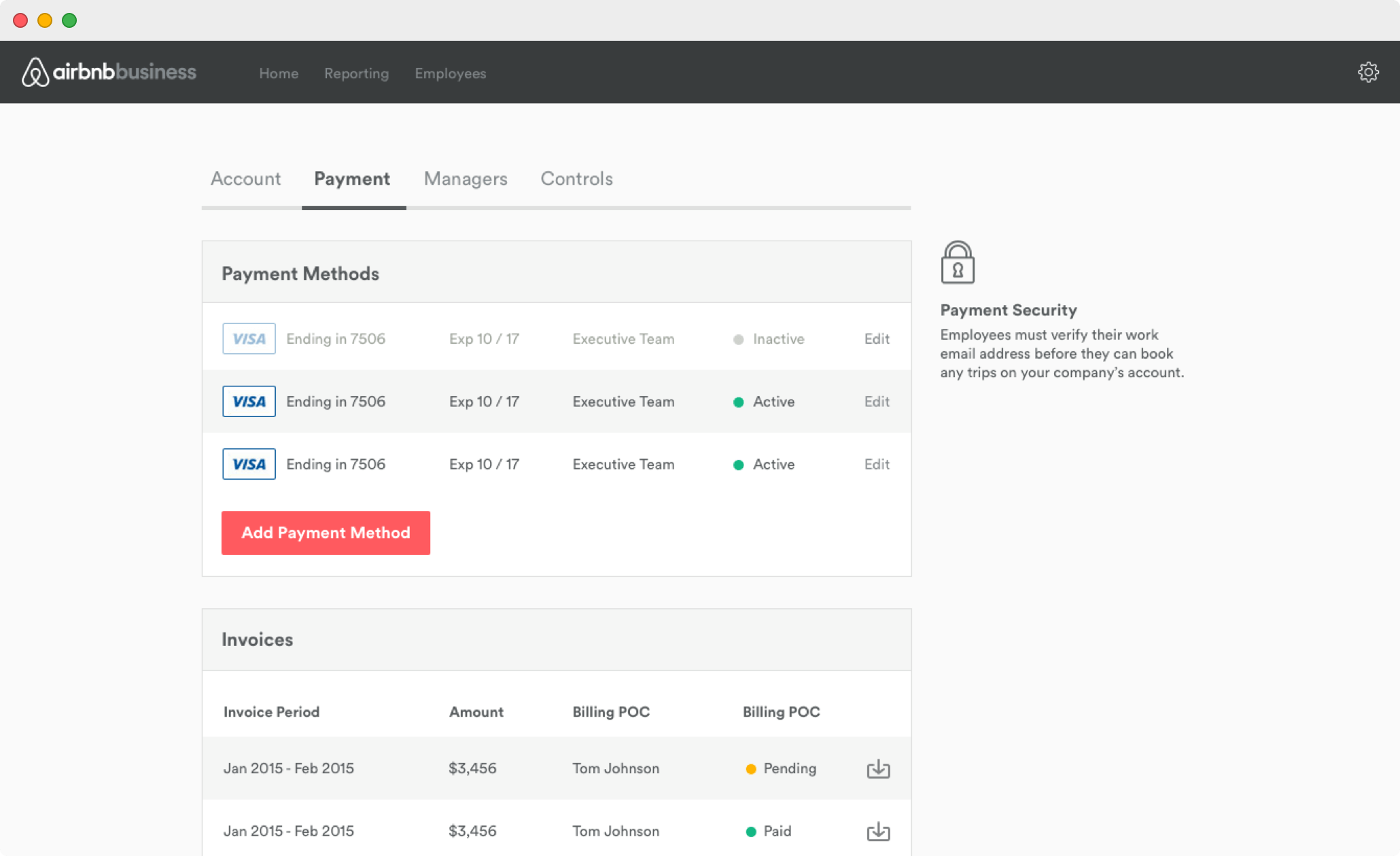This screenshot has height=856, width=1400.
Task: Click Executive Team on the Inactive card row
Action: [623, 338]
